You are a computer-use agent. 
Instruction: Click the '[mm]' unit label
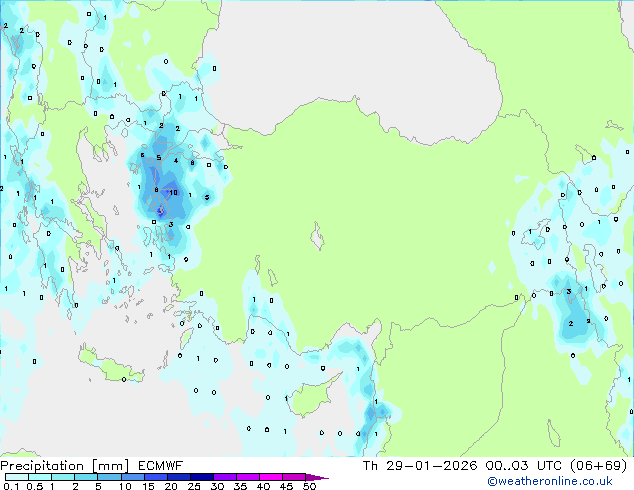pos(110,466)
